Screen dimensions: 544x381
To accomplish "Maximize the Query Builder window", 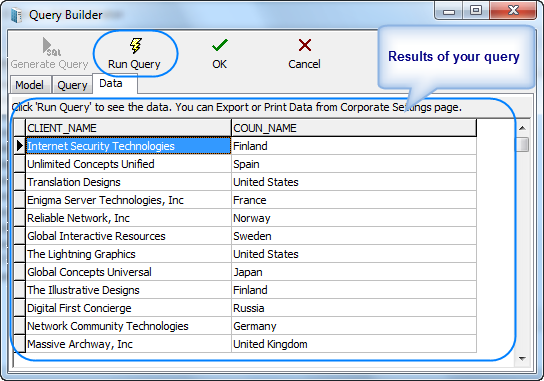I will (476, 11).
